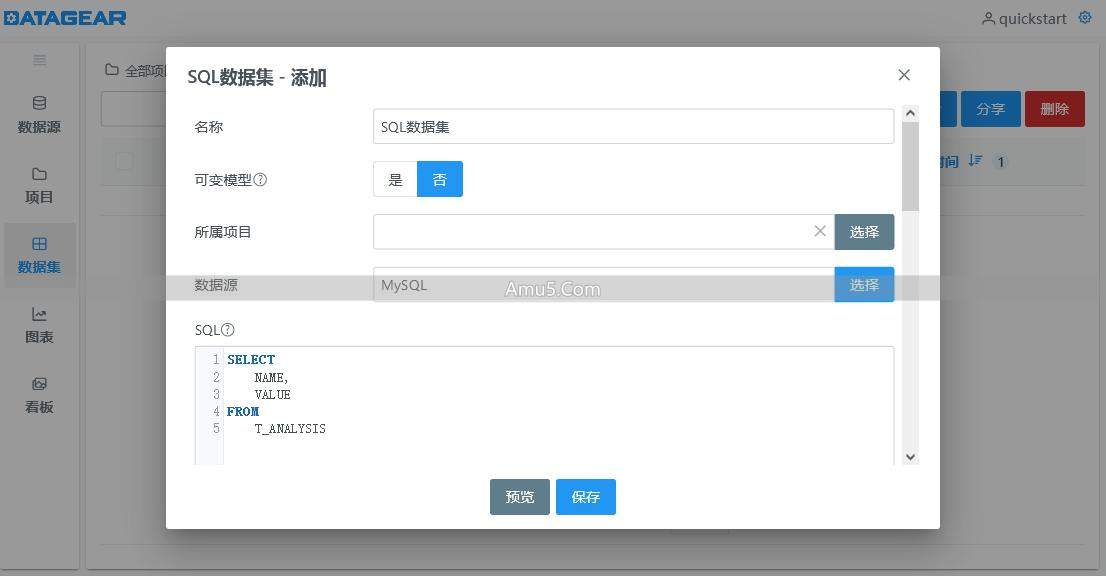The image size is (1106, 576).
Task: Open the settings gear in the top bar
Action: click(1084, 17)
